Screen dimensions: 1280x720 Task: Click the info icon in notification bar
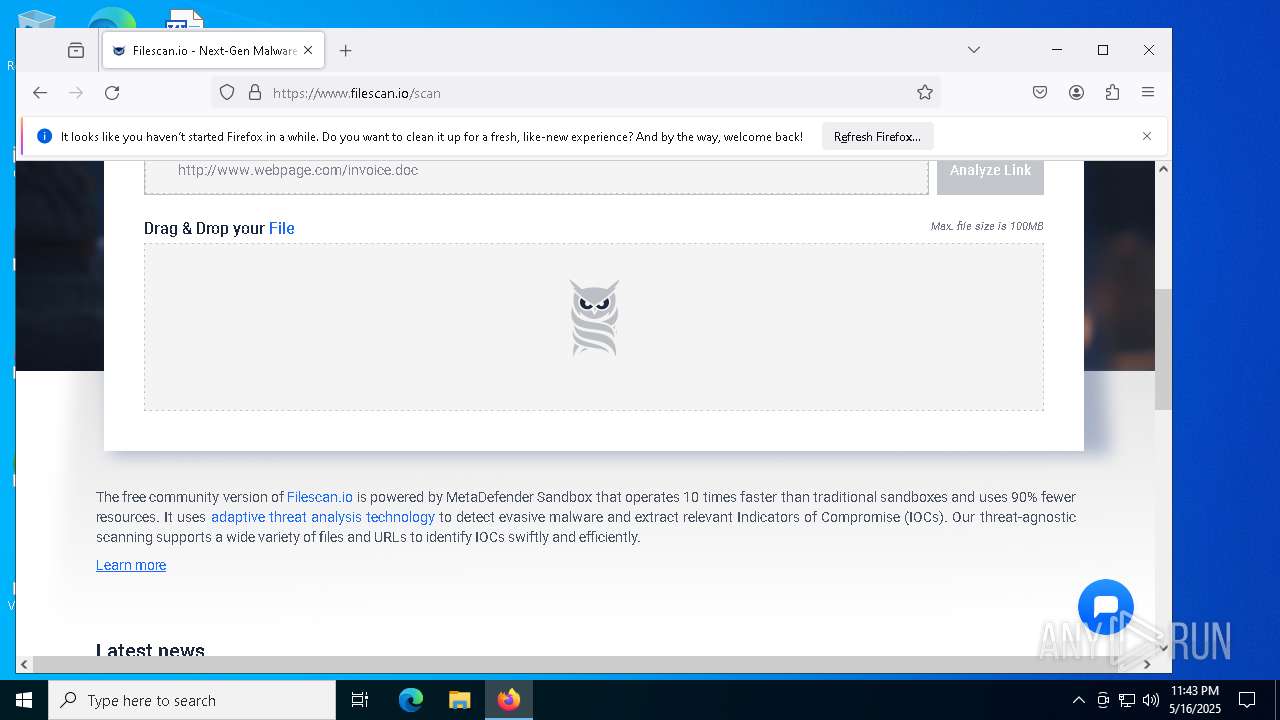44,136
